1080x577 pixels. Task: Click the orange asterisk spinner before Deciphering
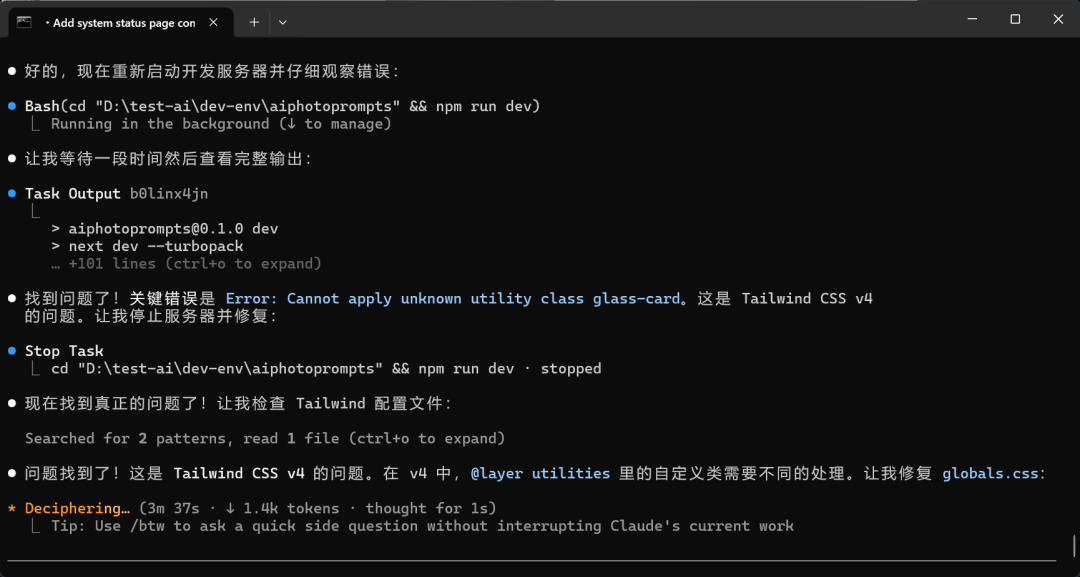point(12,509)
